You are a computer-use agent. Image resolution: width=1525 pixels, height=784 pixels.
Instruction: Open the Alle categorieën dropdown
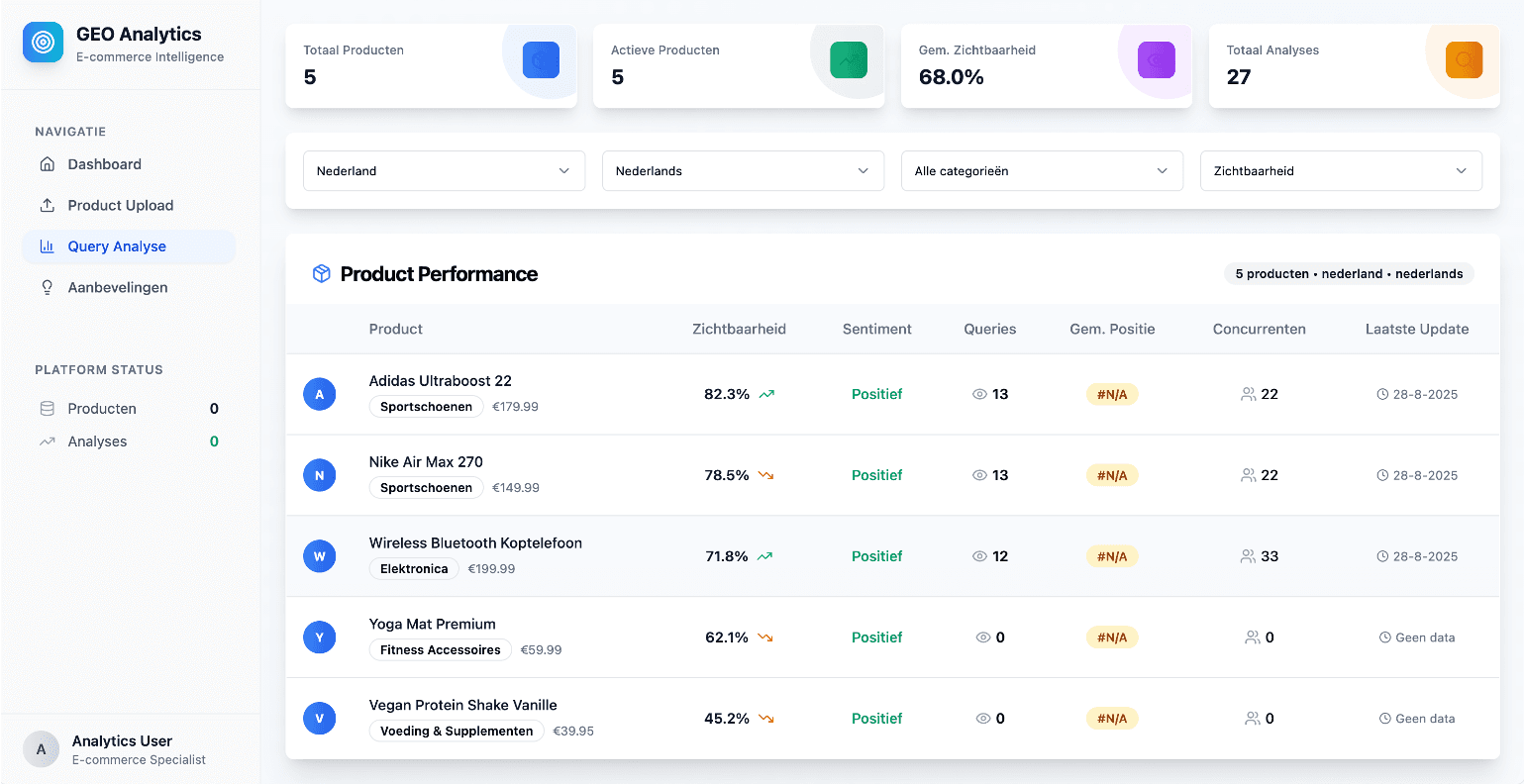click(x=1042, y=170)
